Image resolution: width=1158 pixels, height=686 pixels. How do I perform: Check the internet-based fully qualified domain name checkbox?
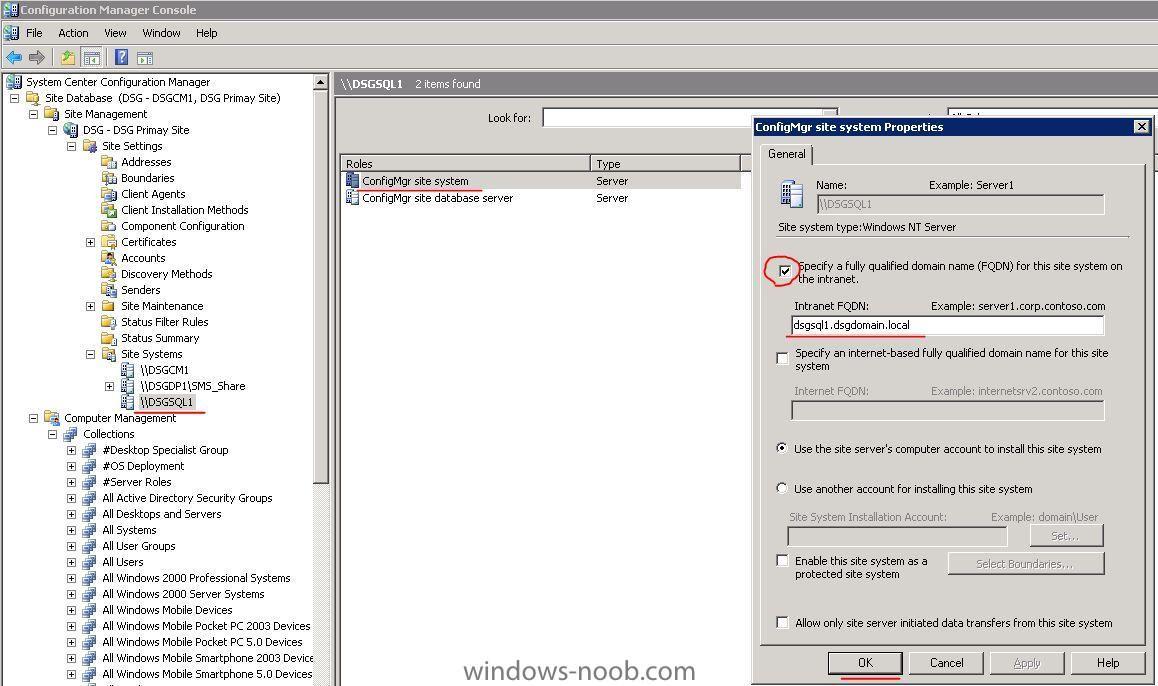[782, 359]
